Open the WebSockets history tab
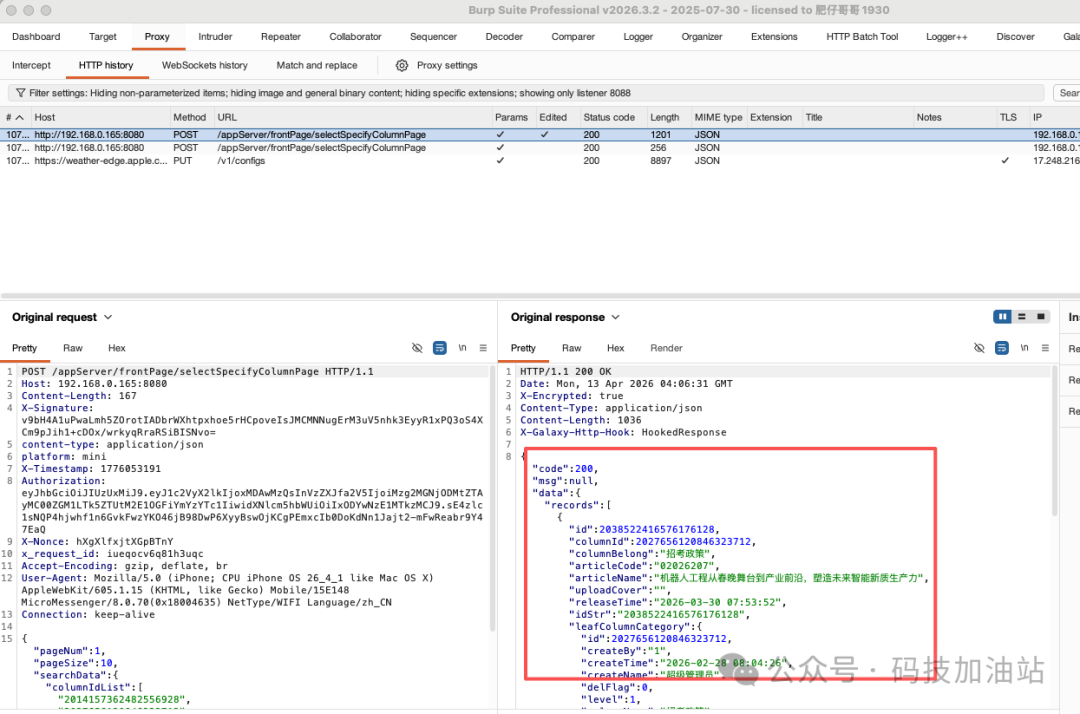1080x714 pixels. pyautogui.click(x=204, y=64)
